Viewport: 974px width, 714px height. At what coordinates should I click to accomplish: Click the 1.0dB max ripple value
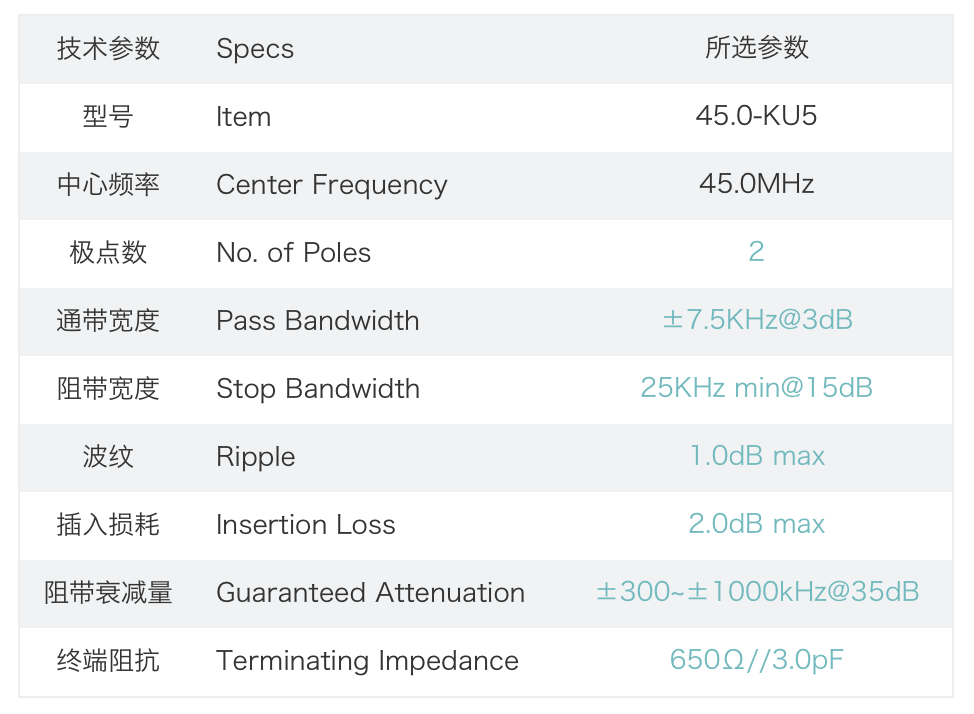[756, 456]
